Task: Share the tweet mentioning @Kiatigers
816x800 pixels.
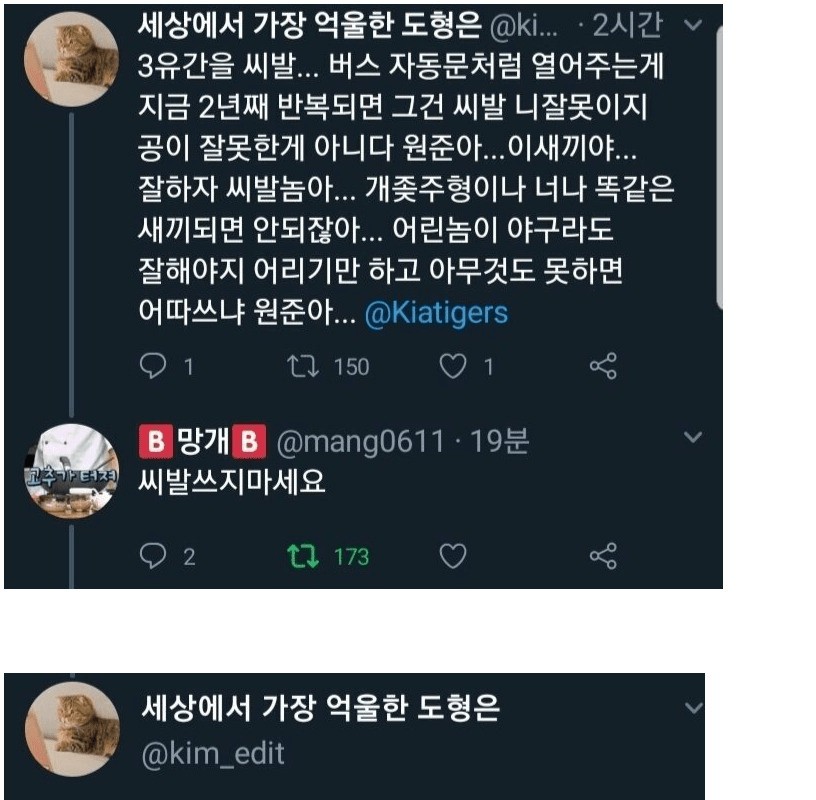Action: click(x=603, y=367)
